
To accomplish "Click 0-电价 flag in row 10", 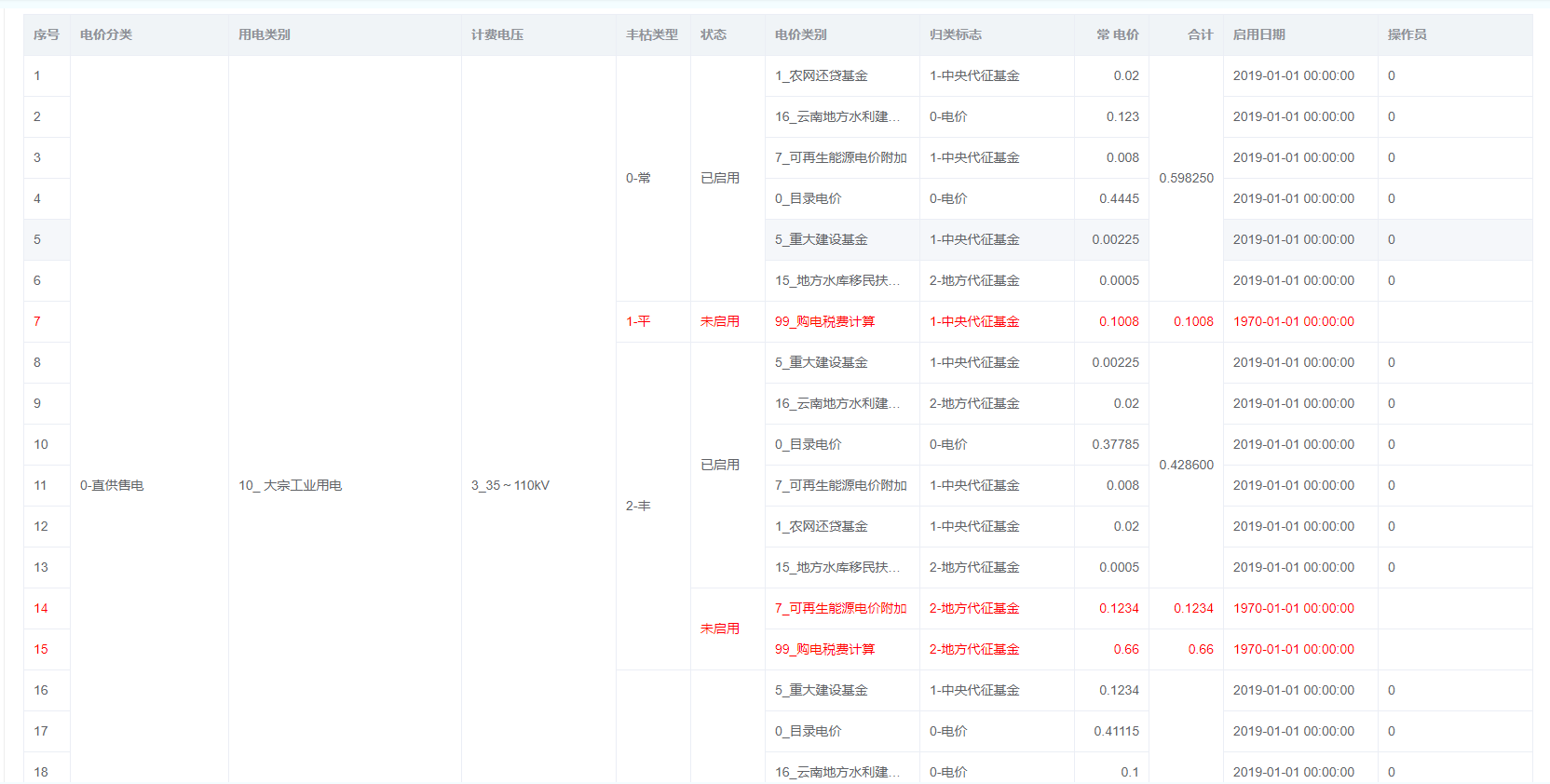I will coord(948,444).
